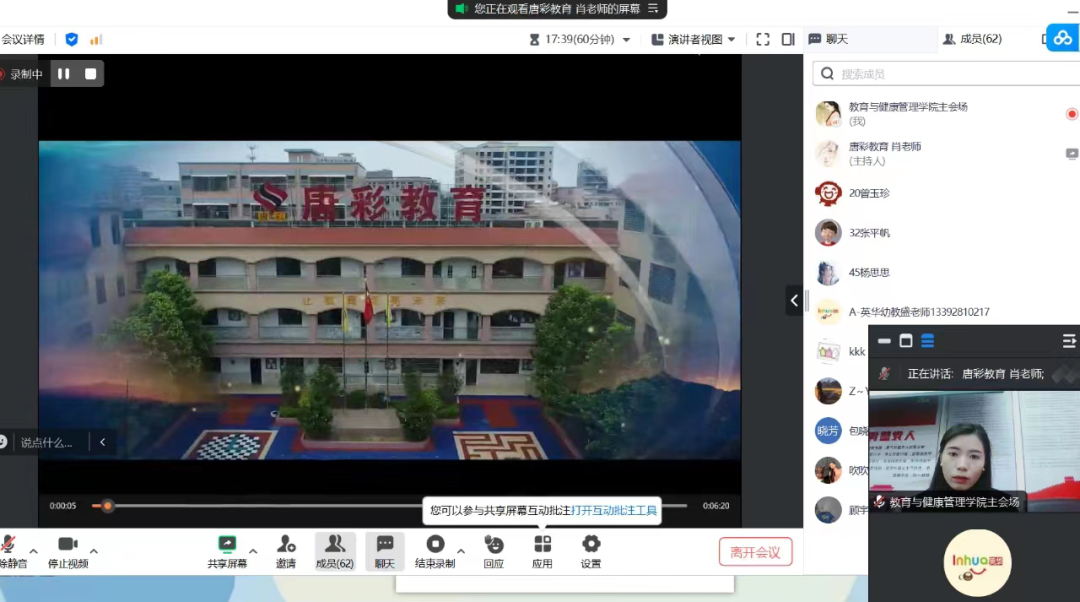Open the meeting timer dropdown arrow

(x=627, y=40)
